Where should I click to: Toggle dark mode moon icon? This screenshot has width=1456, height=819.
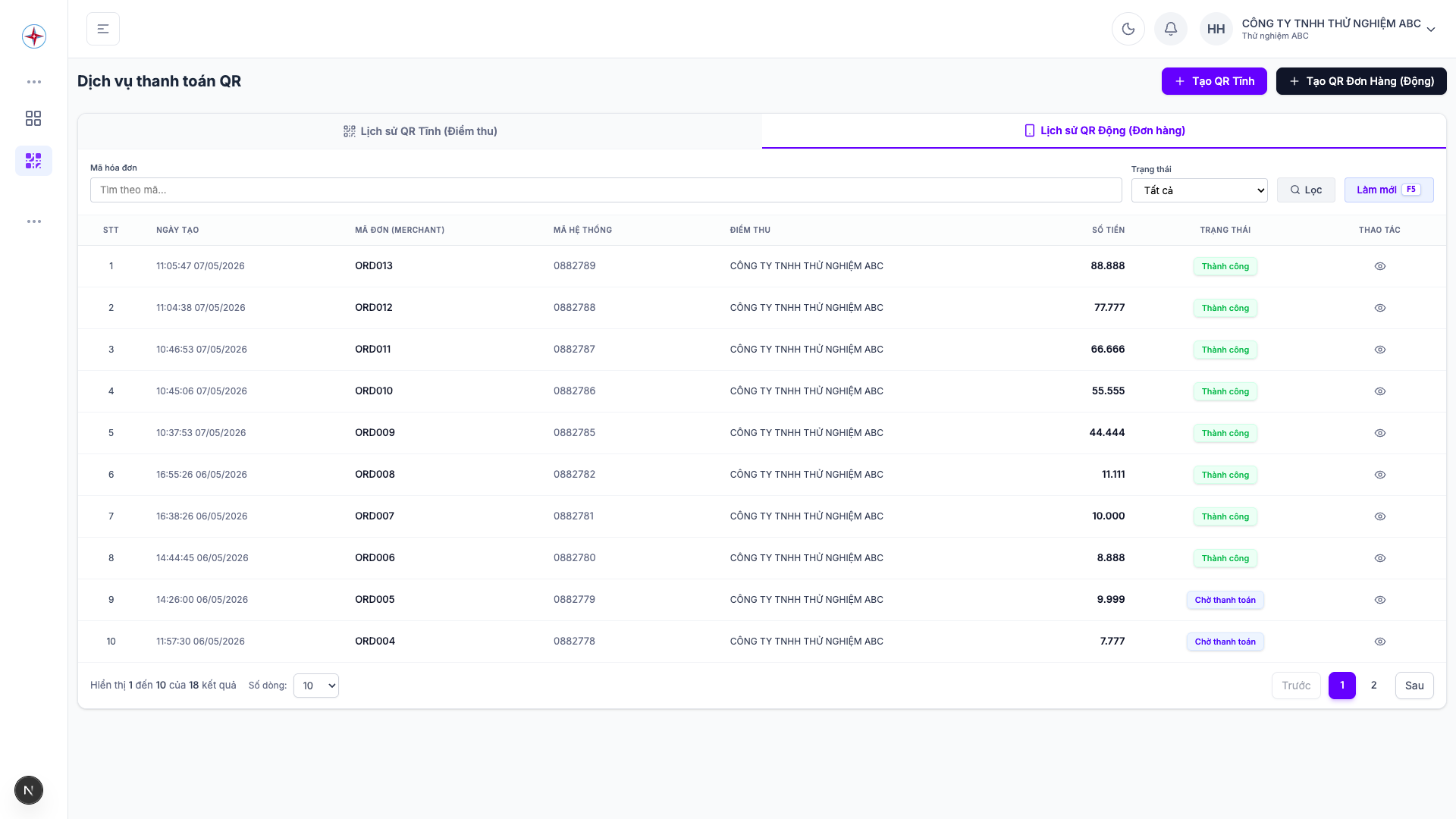pos(1128,29)
